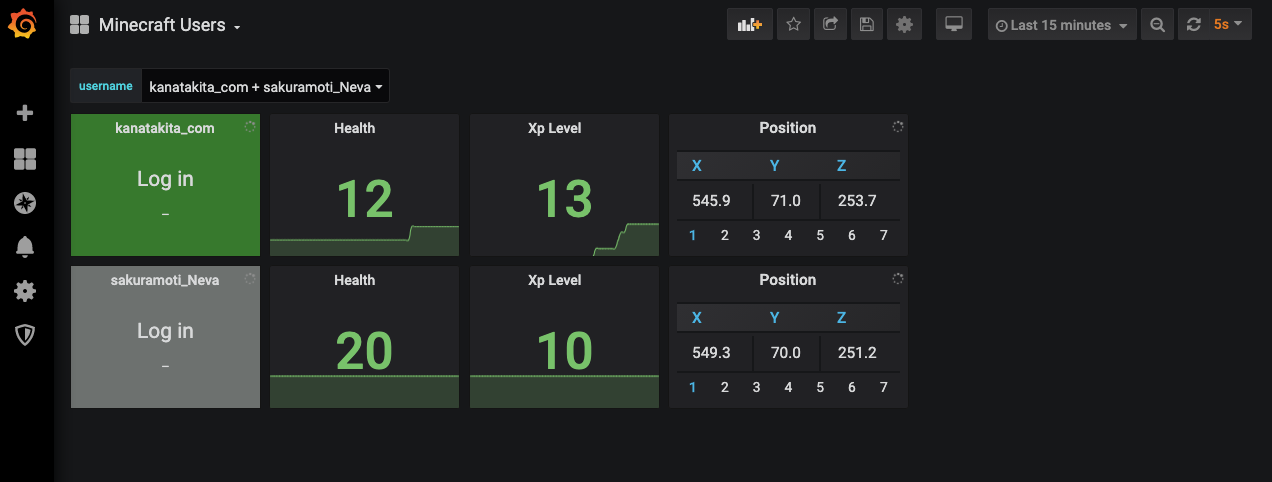Click Health title in sakuramoti_Neva row
The height and width of the screenshot is (482, 1272).
(355, 280)
